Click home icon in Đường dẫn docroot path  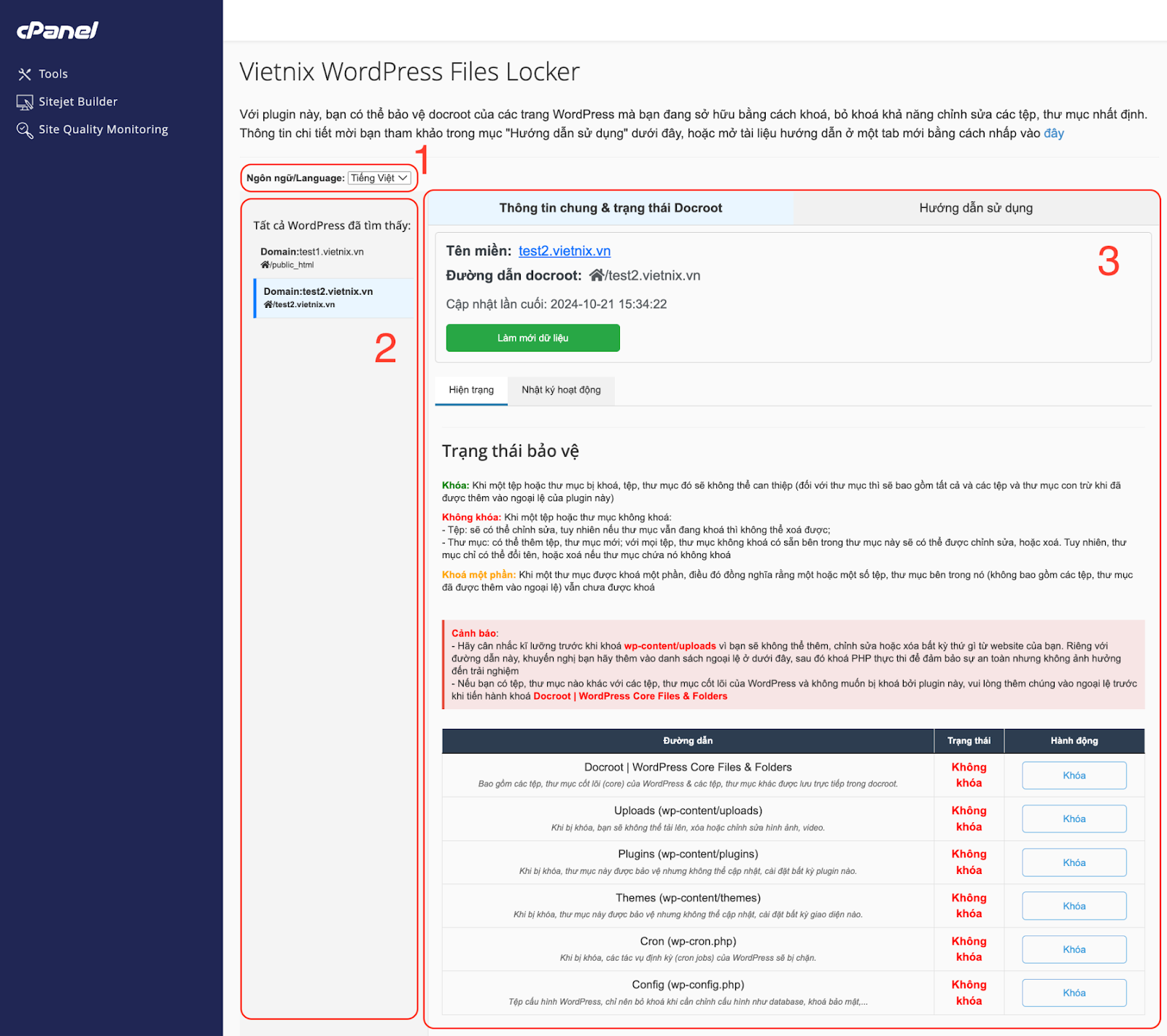click(x=597, y=275)
